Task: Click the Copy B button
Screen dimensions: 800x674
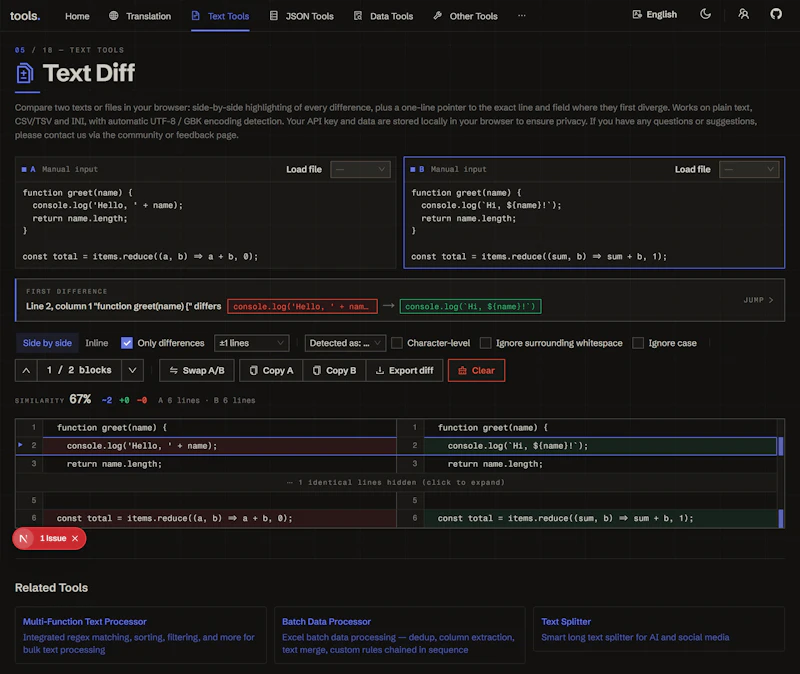Action: (x=334, y=370)
